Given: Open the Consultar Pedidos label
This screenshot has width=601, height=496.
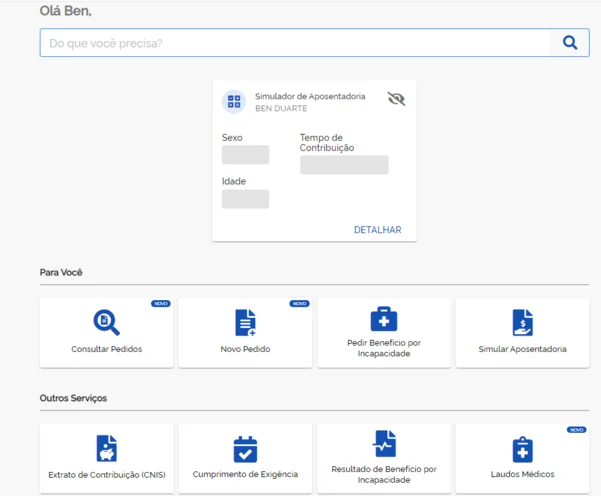Looking at the screenshot, I should point(107,349).
